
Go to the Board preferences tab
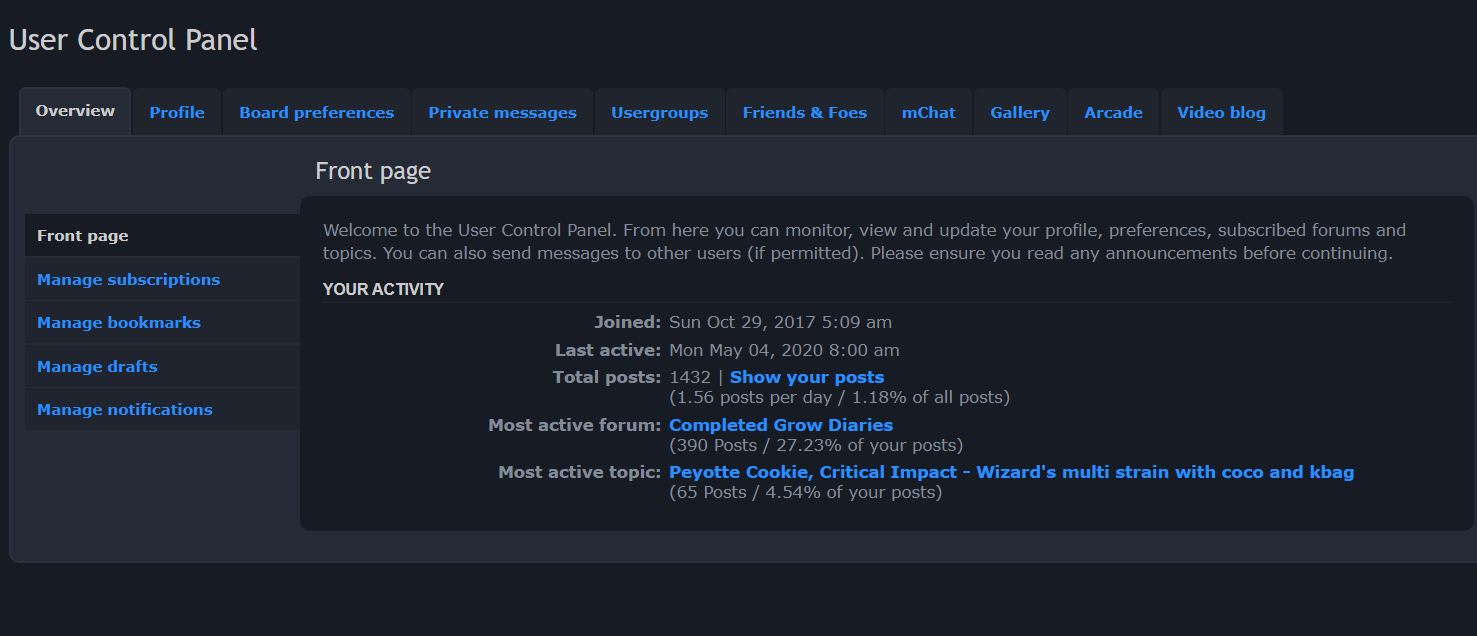pyautogui.click(x=316, y=113)
